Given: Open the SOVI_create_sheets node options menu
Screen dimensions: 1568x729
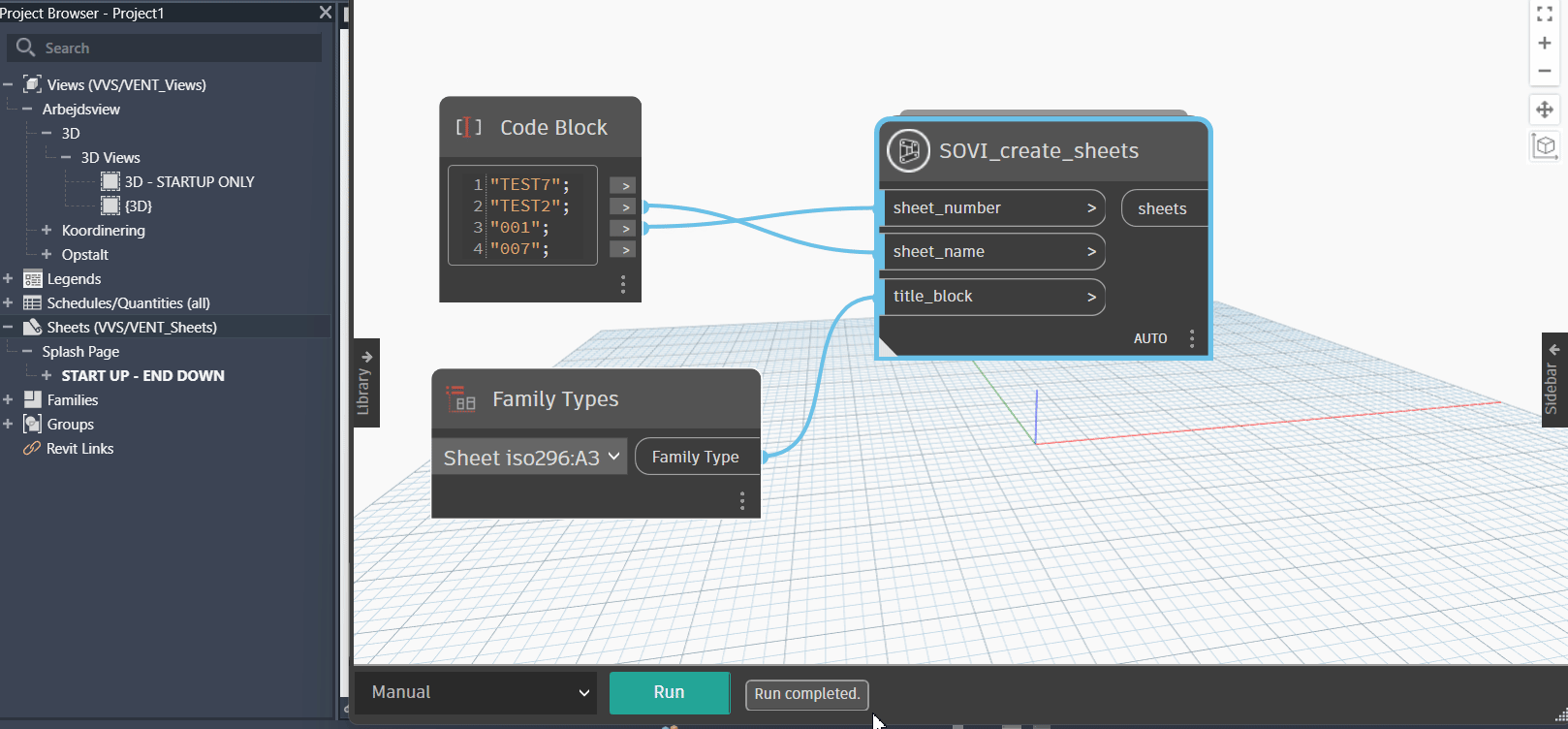Looking at the screenshot, I should pos(1192,338).
